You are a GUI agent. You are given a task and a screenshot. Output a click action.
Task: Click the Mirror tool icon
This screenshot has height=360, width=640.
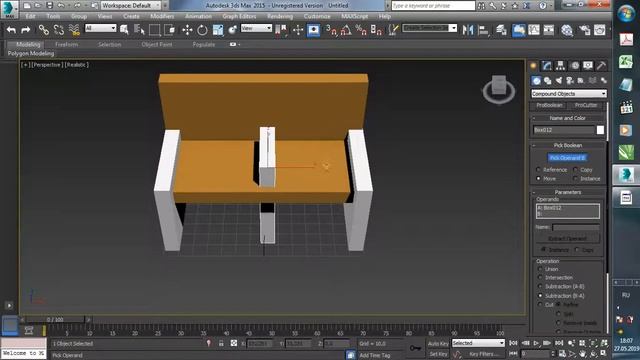(468, 30)
